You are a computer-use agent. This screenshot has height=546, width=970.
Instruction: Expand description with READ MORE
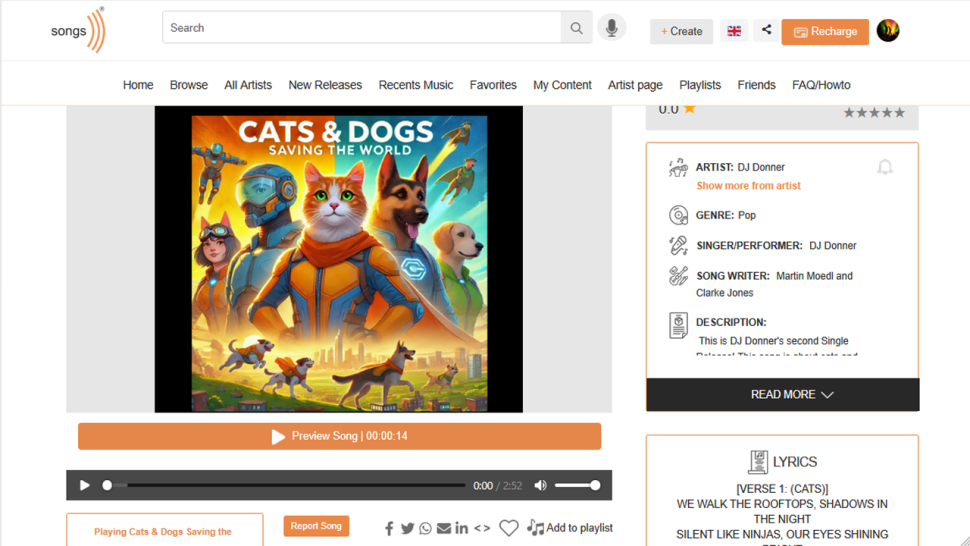(782, 395)
